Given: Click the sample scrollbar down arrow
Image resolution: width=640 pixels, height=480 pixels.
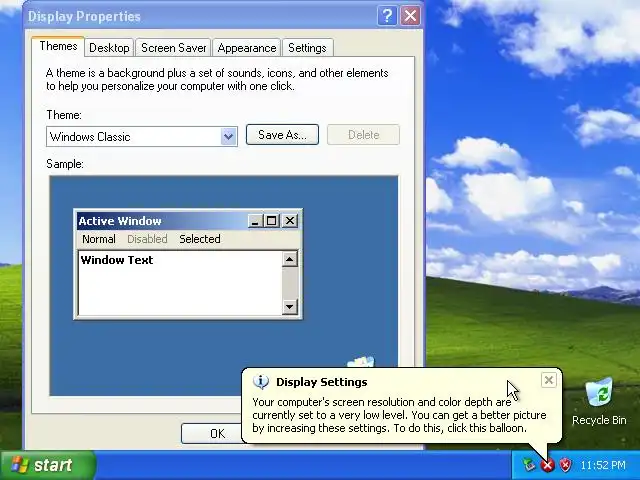Looking at the screenshot, I should (x=290, y=307).
